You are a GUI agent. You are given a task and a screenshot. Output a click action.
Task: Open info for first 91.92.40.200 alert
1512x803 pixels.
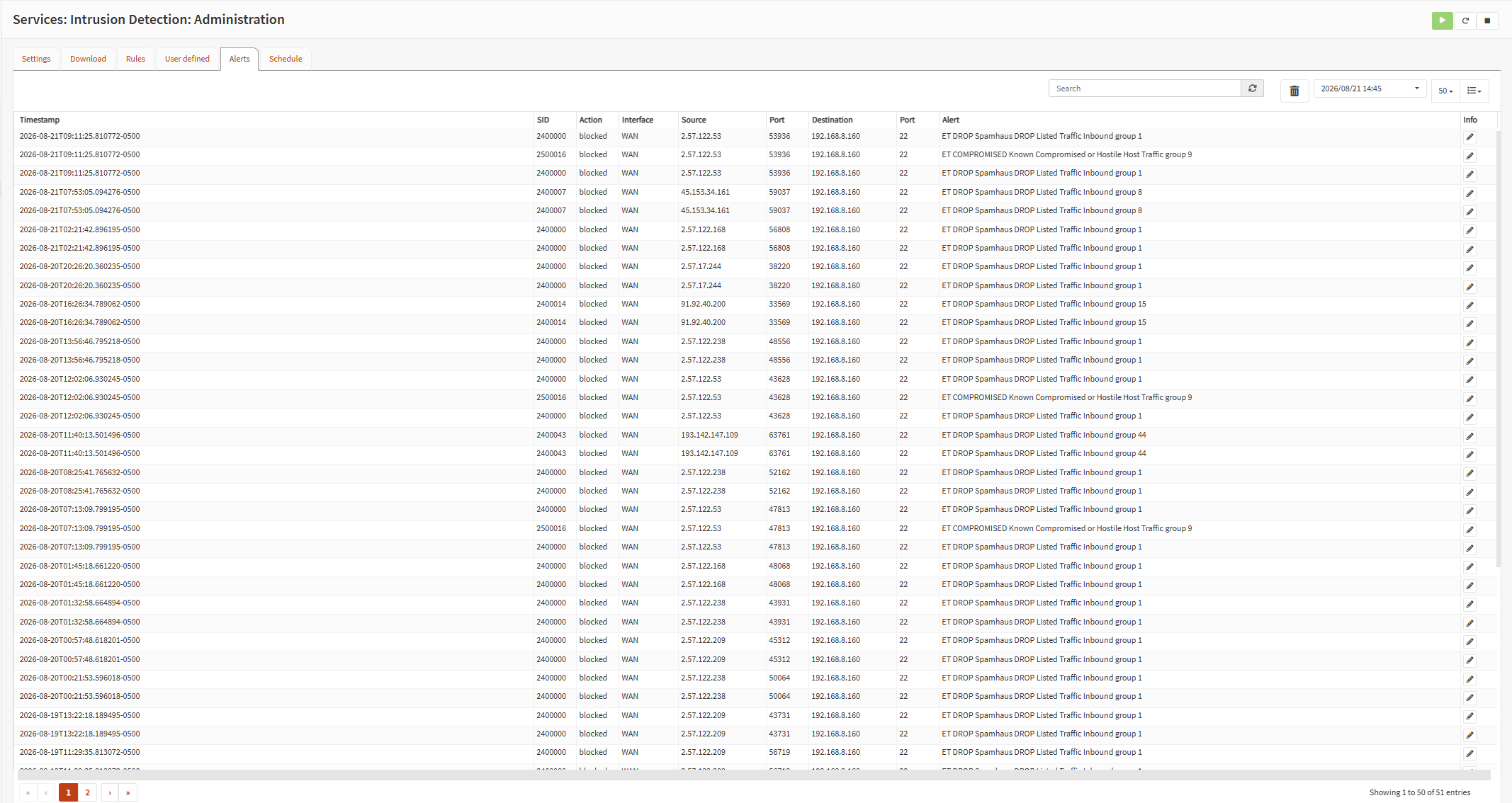(1470, 305)
